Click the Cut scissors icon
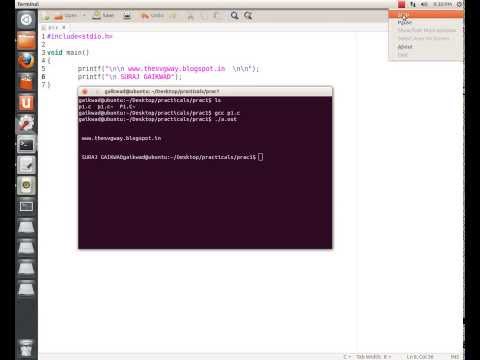Viewport: 480px width, 360px height. (191, 16)
